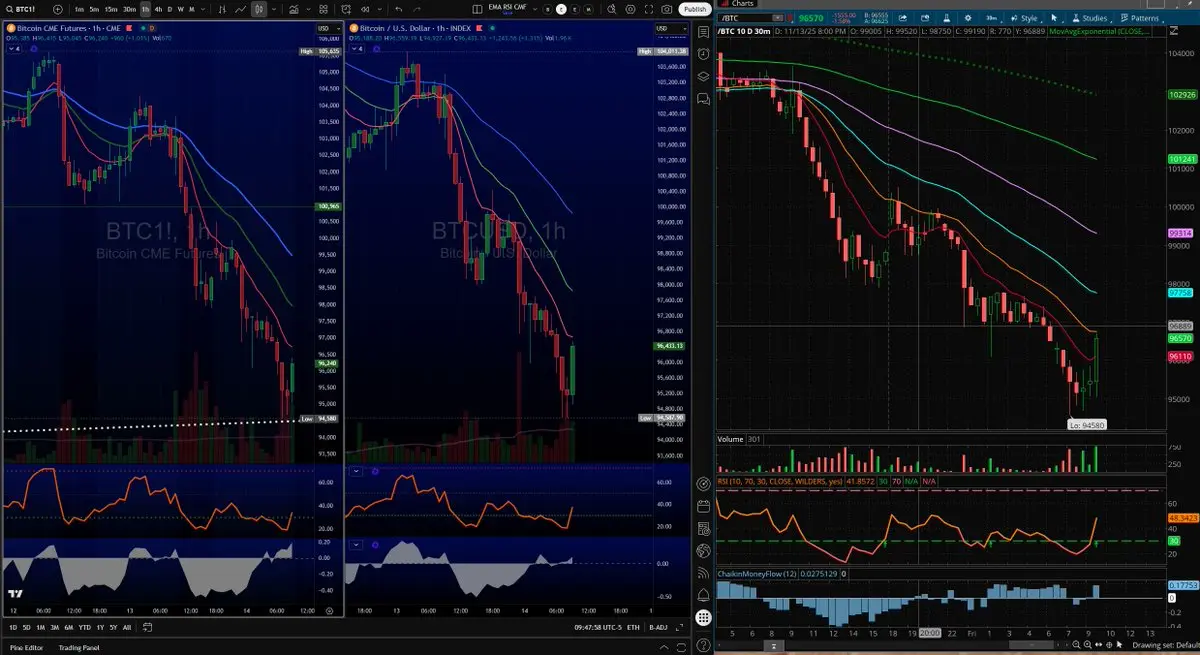Viewport: 1200px width, 655px height.
Task: Expand the chart style dropdown arrow
Action: [274, 9]
